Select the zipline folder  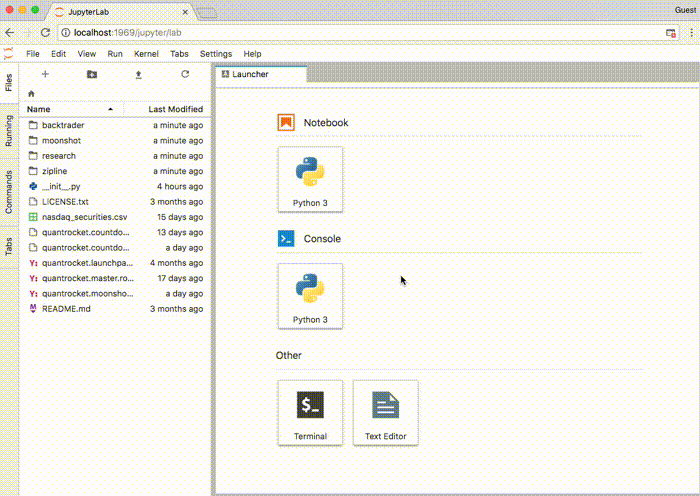115,171
